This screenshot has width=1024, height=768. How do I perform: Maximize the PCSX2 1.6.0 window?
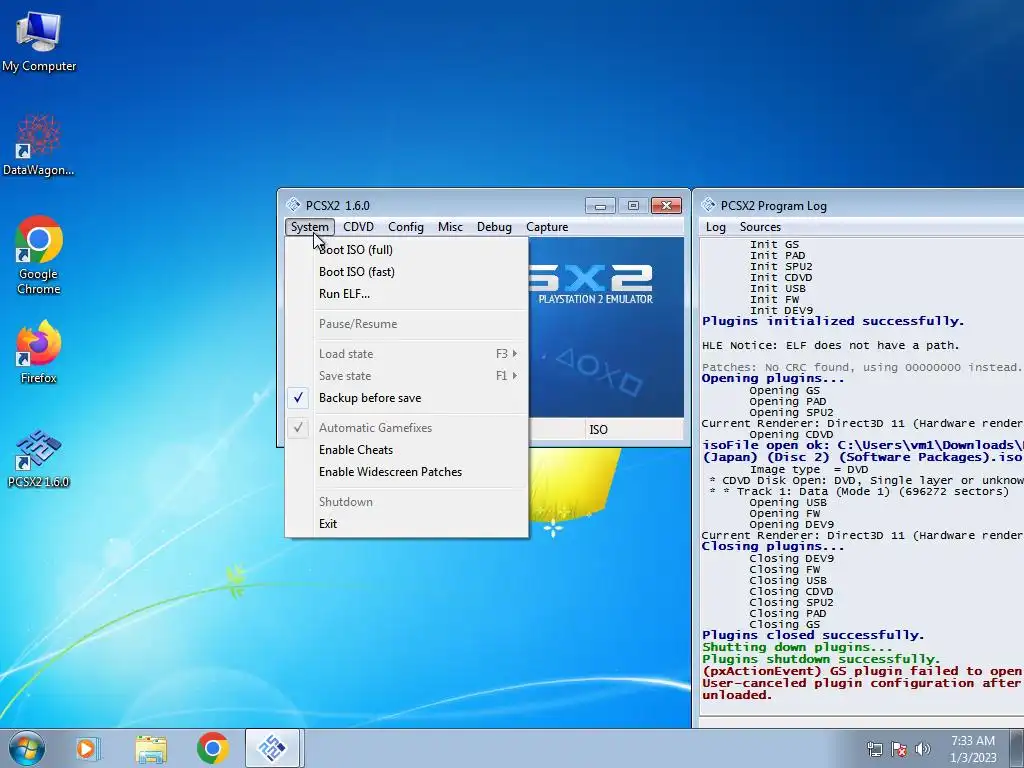coord(633,206)
